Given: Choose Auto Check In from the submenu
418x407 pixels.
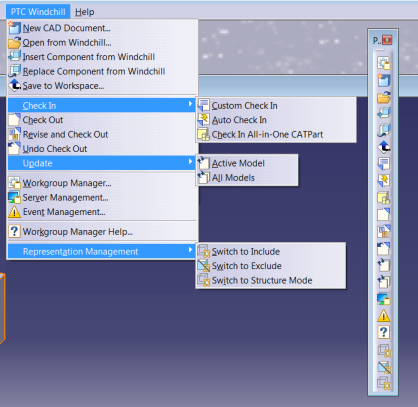Looking at the screenshot, I should 276,120.
